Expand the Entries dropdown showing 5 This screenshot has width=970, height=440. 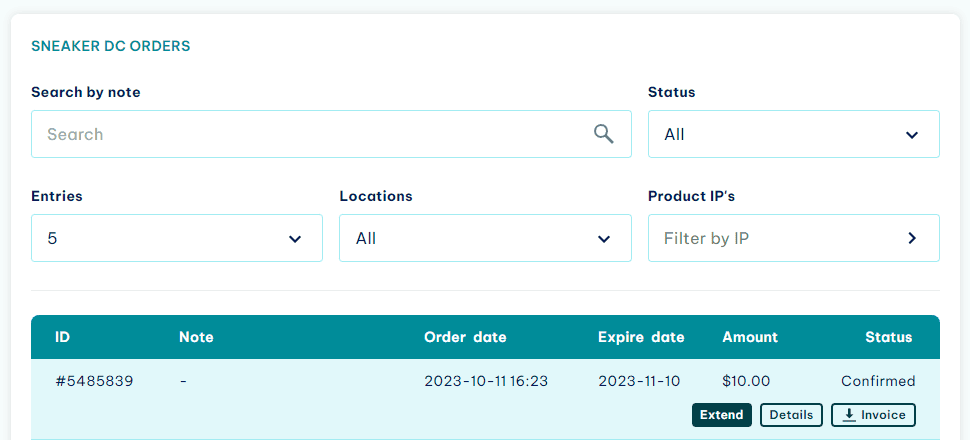pos(177,238)
